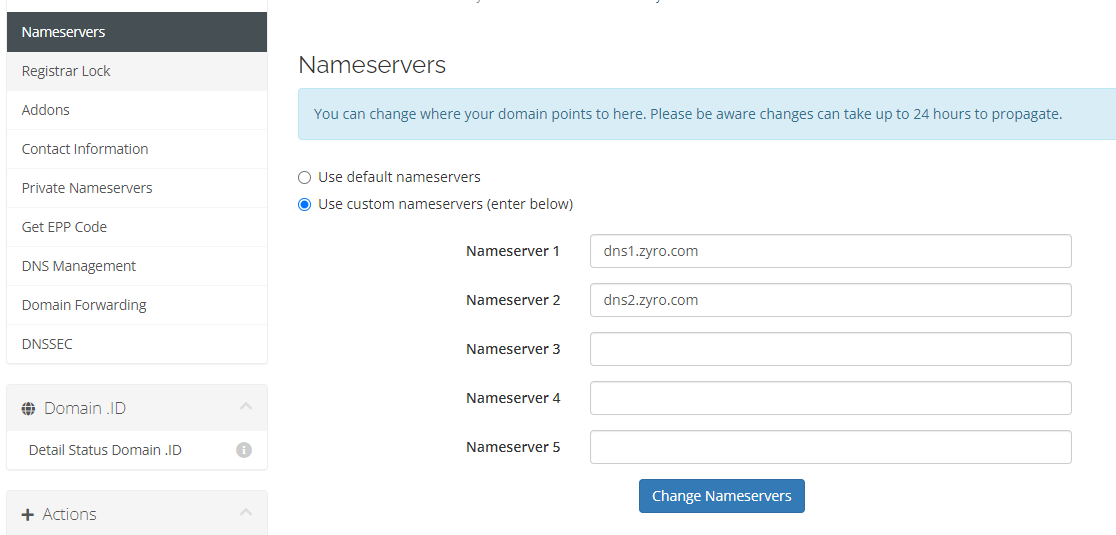Image resolution: width=1116 pixels, height=535 pixels.
Task: Click the Nameserver 5 label
Action: click(x=513, y=447)
